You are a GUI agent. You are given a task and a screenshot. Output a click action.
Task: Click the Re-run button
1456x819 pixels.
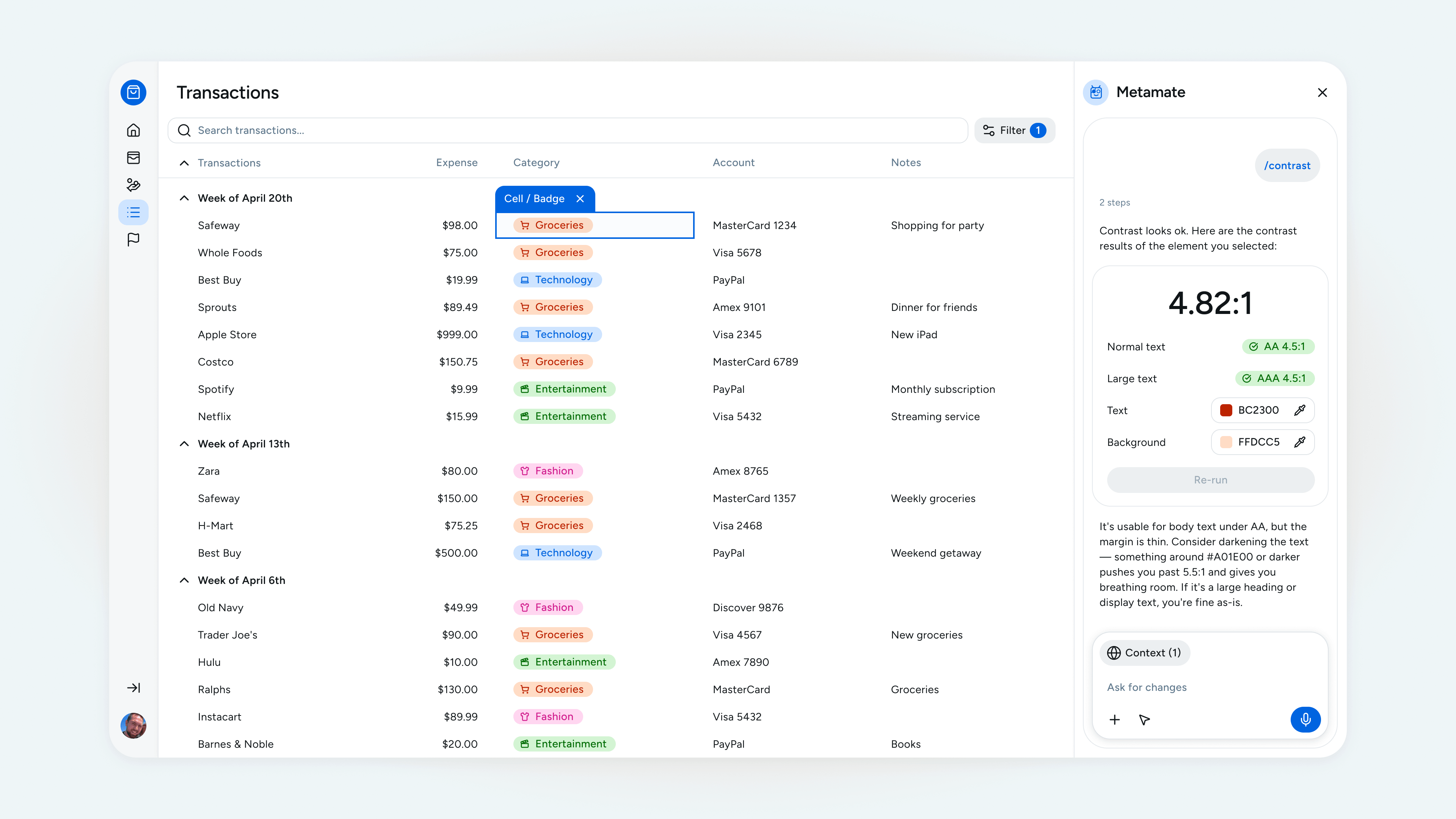[1211, 480]
